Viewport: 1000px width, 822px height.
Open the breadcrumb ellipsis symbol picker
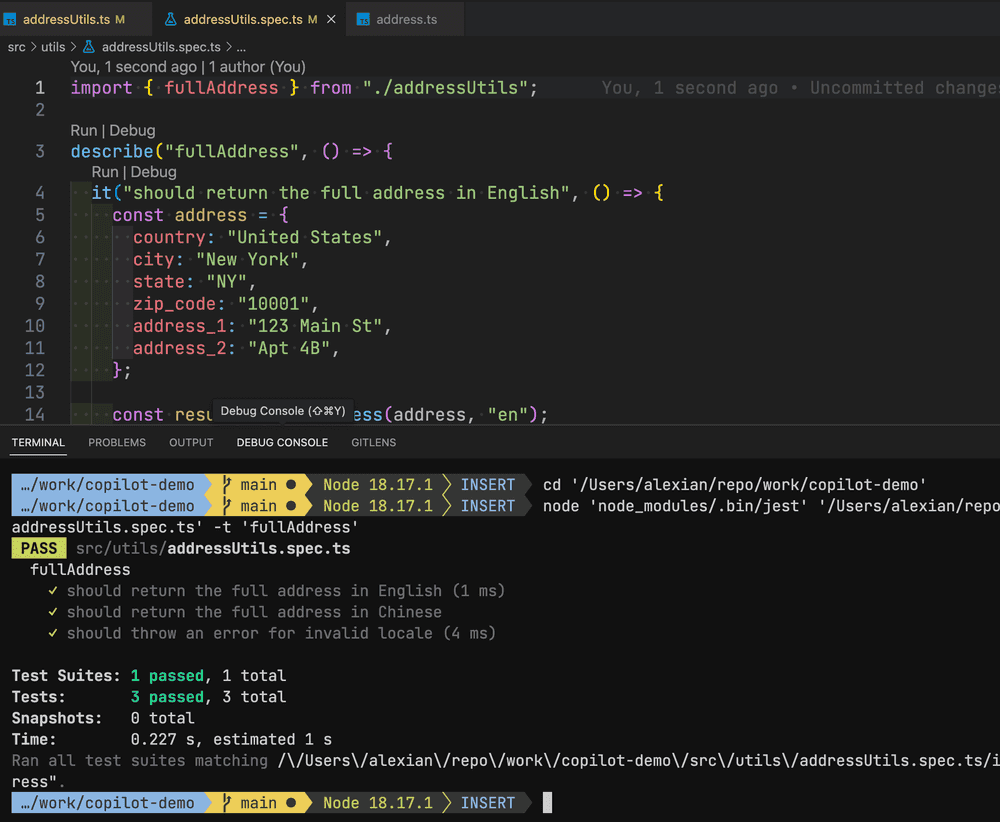tap(241, 47)
